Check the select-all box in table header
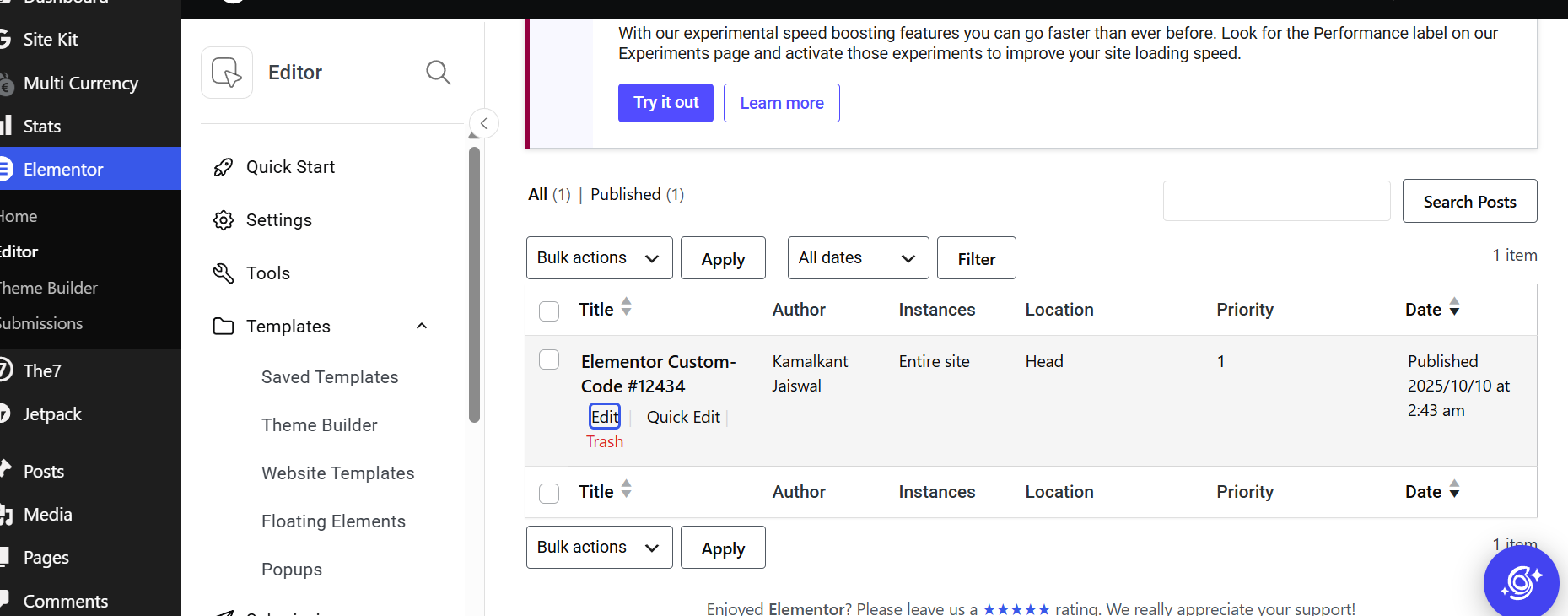1568x616 pixels. [549, 311]
